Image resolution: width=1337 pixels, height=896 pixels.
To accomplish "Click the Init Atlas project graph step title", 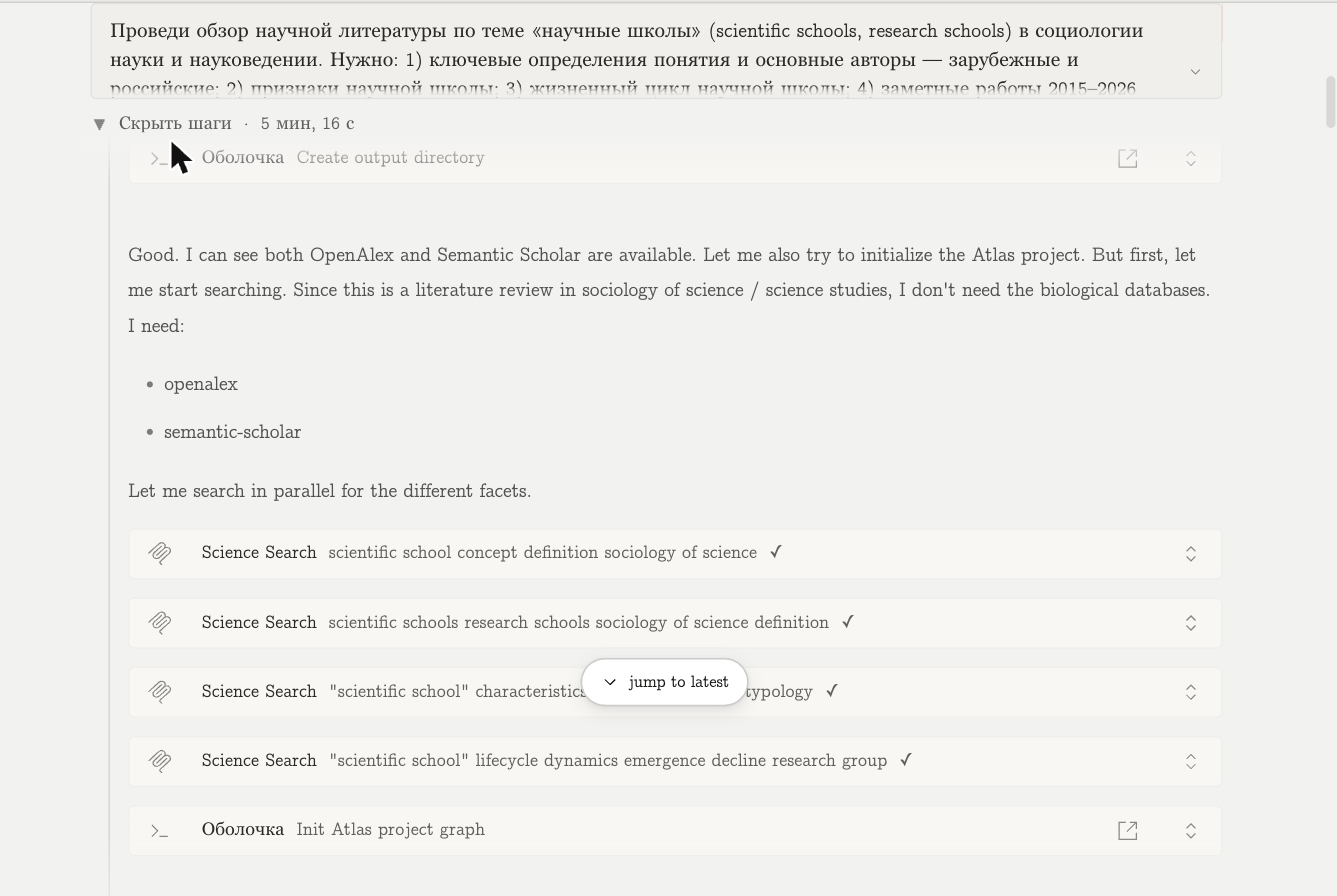I will (x=390, y=829).
